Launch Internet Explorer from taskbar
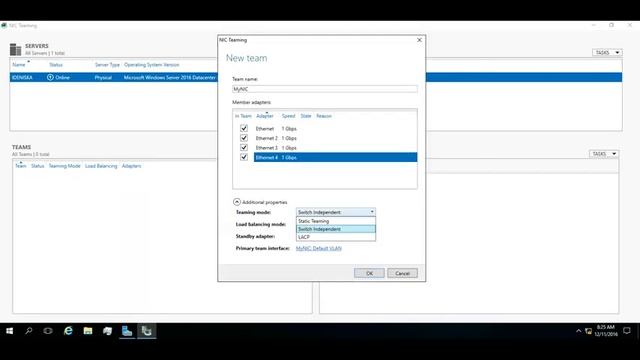This screenshot has height=360, width=640. coord(68,331)
